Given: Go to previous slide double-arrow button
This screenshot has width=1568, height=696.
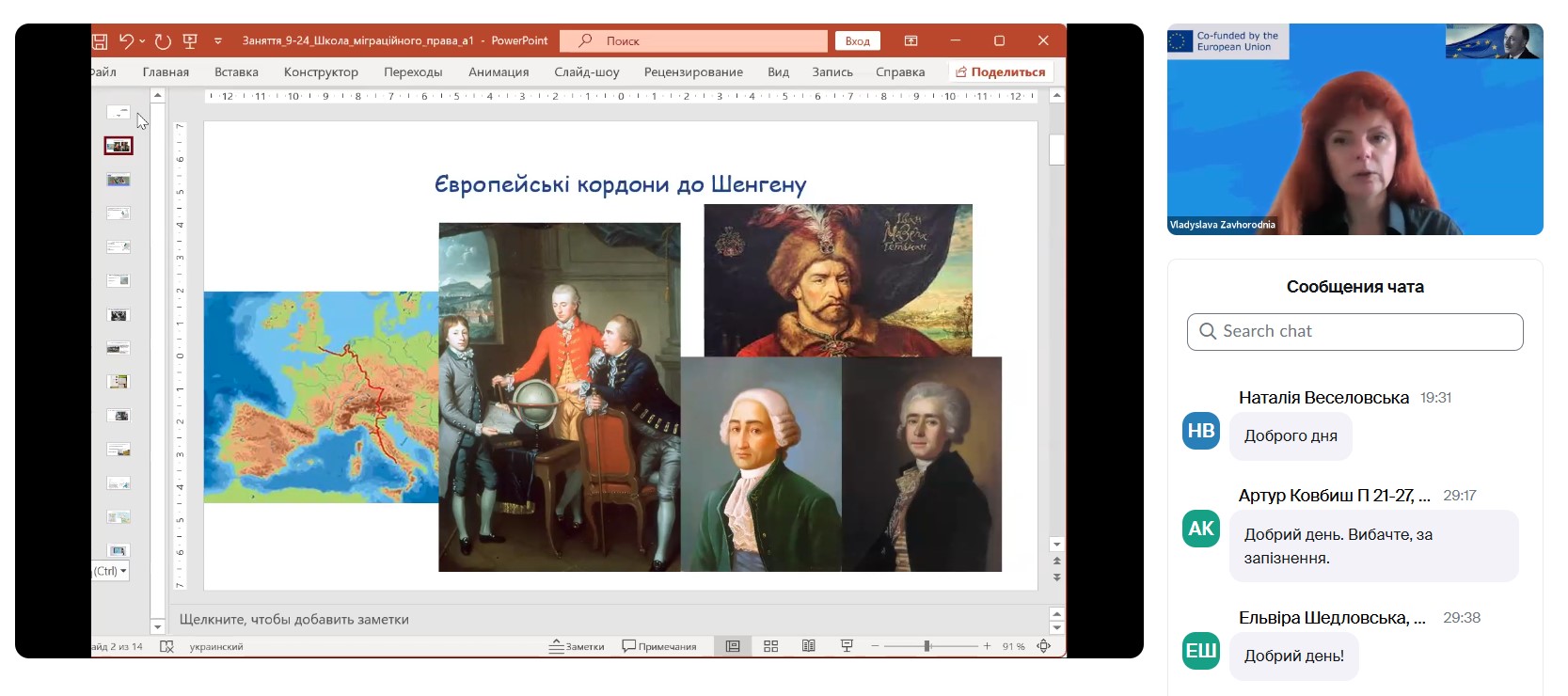Looking at the screenshot, I should 1057,562.
